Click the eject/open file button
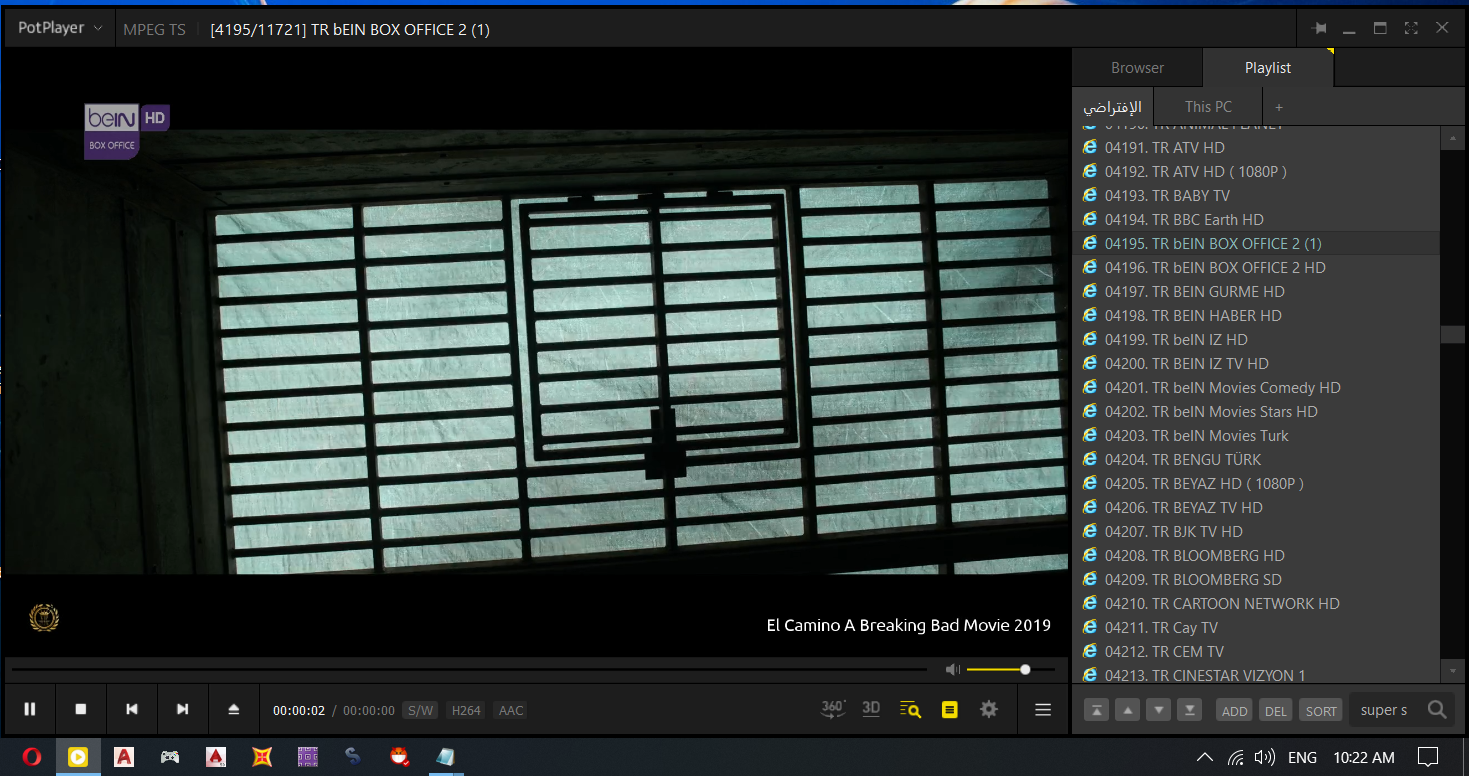1469x776 pixels. coord(234,709)
